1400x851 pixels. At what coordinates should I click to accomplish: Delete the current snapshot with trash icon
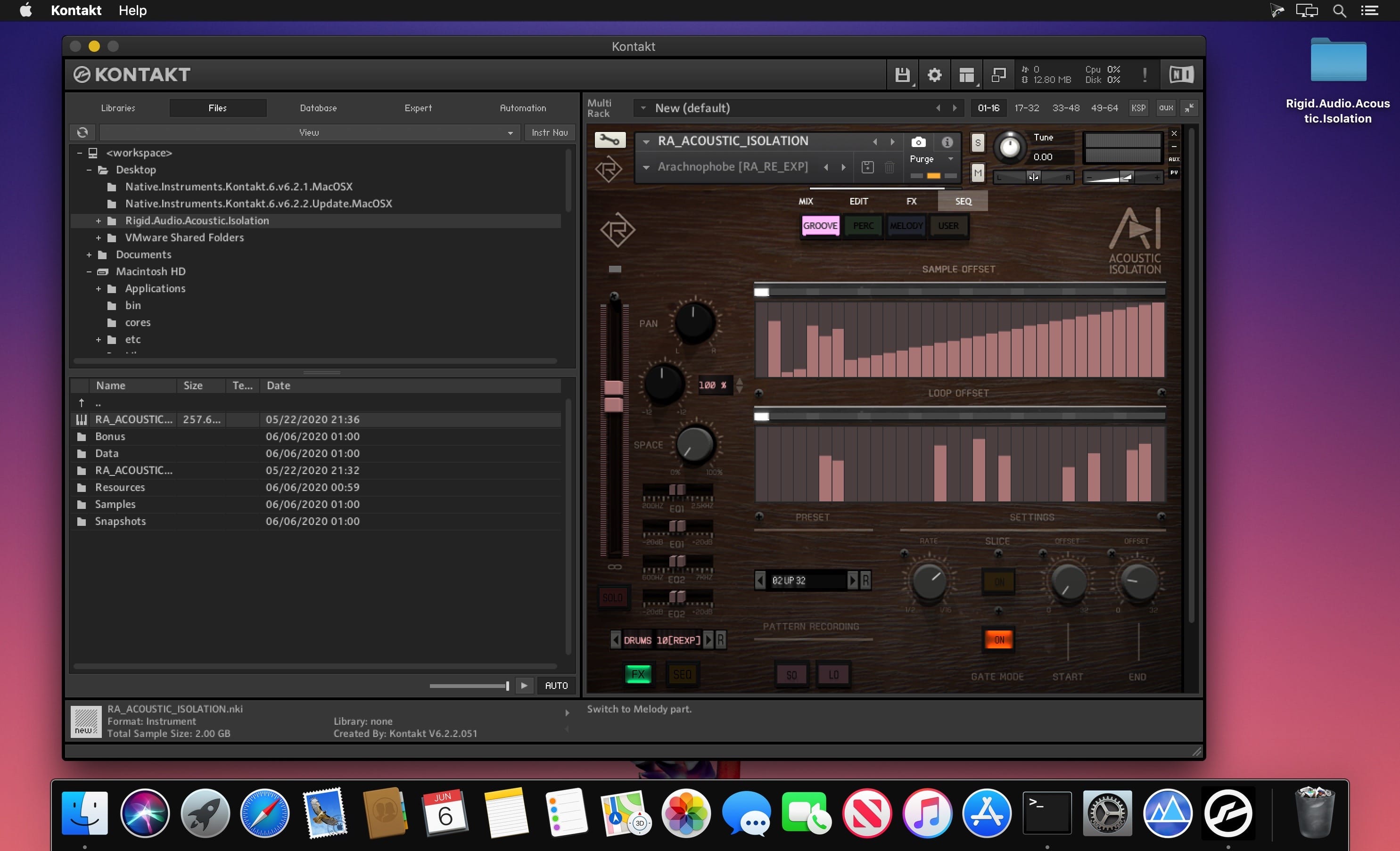click(889, 167)
